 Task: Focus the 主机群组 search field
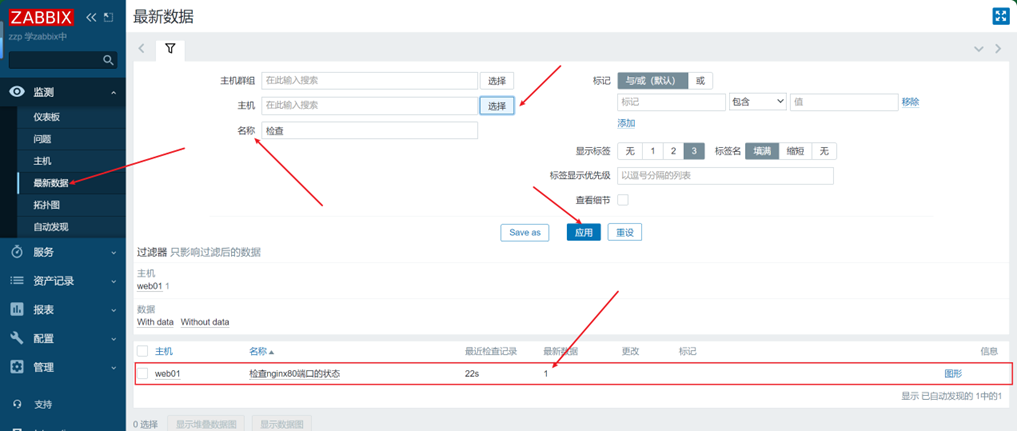click(370, 81)
